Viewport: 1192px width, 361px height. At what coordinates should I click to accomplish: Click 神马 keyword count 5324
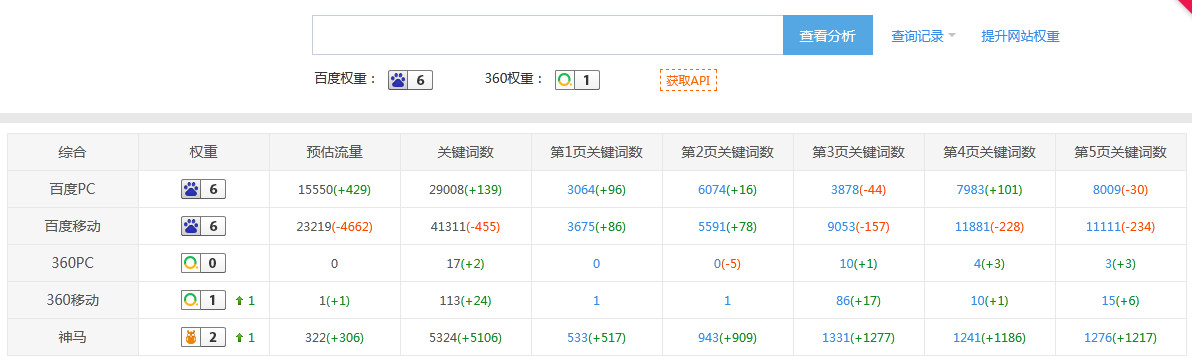tap(443, 337)
